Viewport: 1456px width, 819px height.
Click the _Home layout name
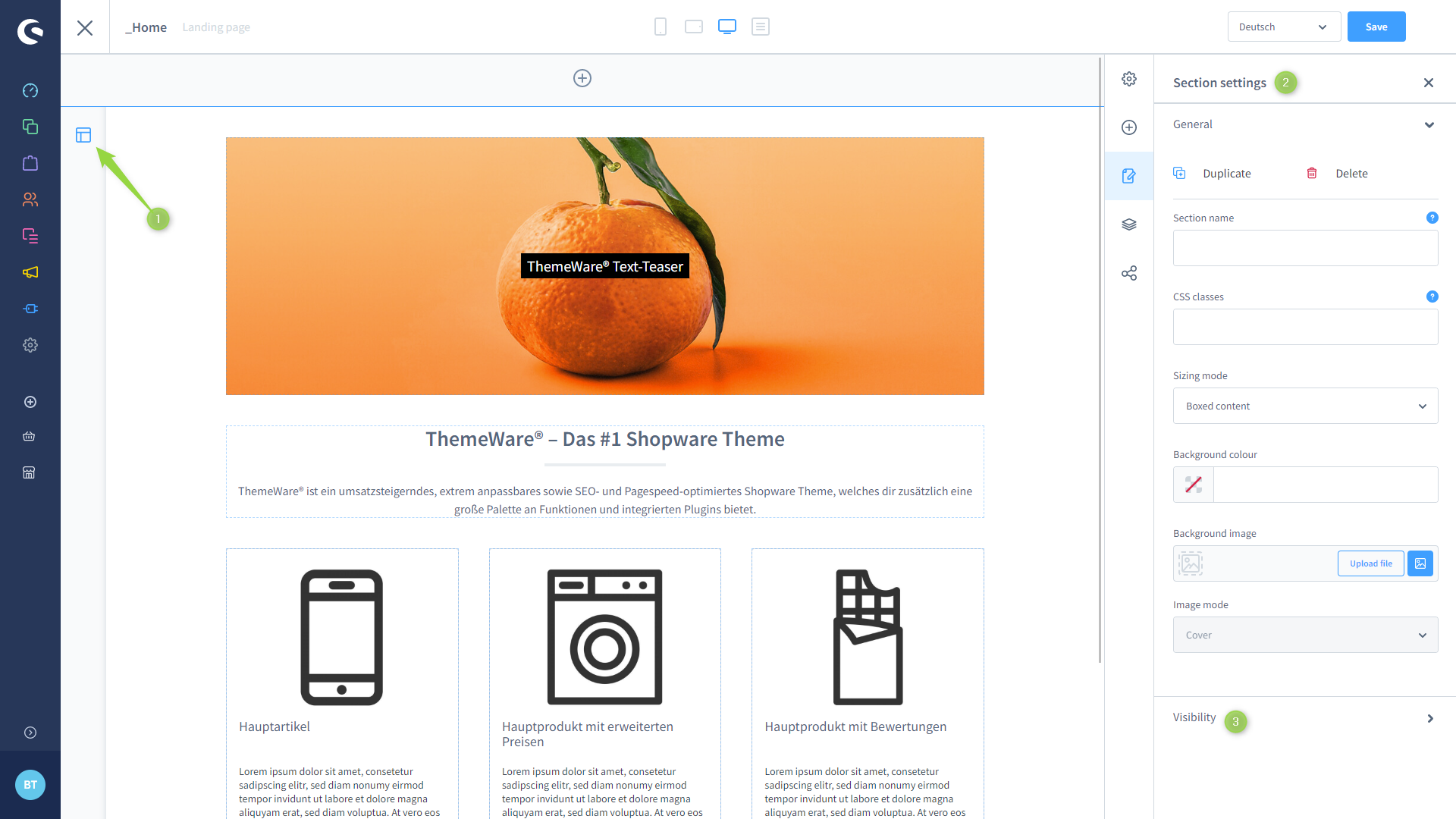pos(146,27)
